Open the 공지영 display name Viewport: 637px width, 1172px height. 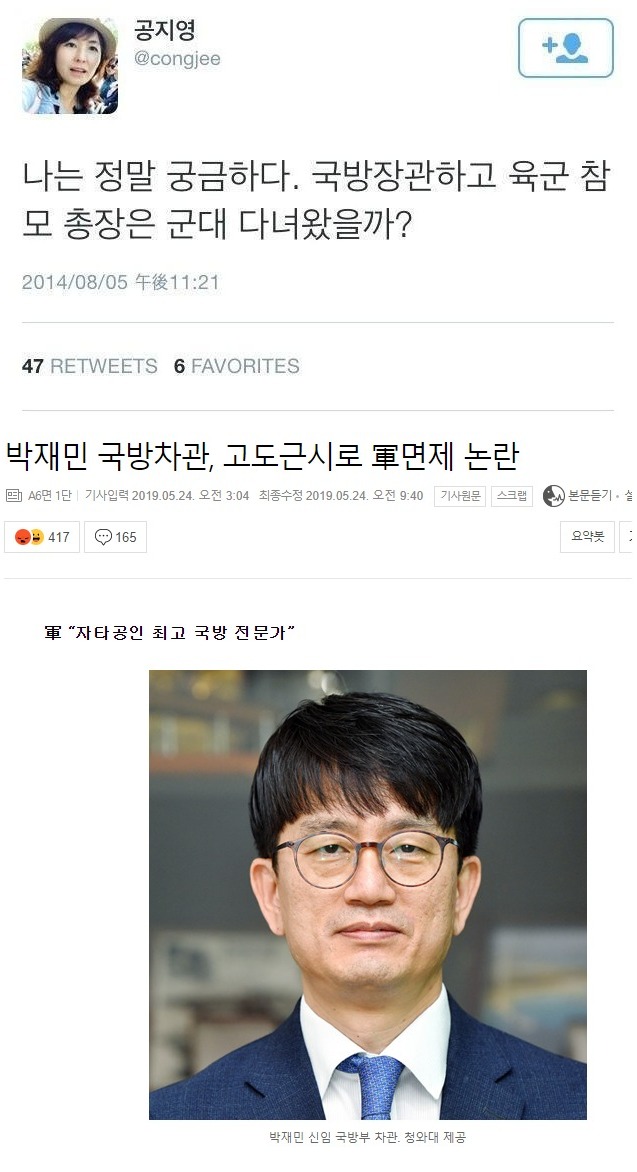point(164,30)
